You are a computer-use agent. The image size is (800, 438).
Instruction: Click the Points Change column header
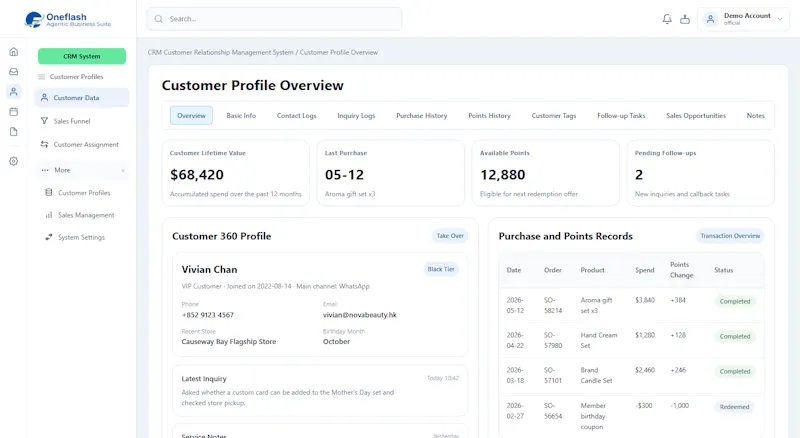[682, 270]
